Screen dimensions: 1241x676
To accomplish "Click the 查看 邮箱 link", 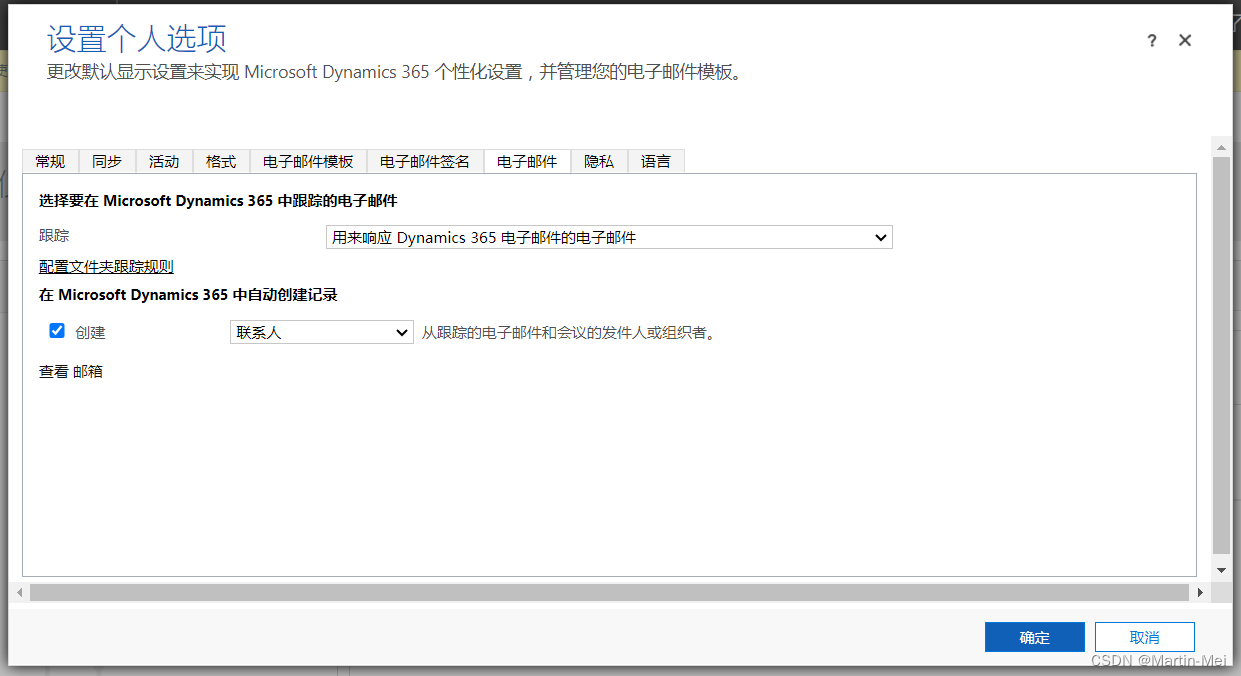I will [71, 371].
